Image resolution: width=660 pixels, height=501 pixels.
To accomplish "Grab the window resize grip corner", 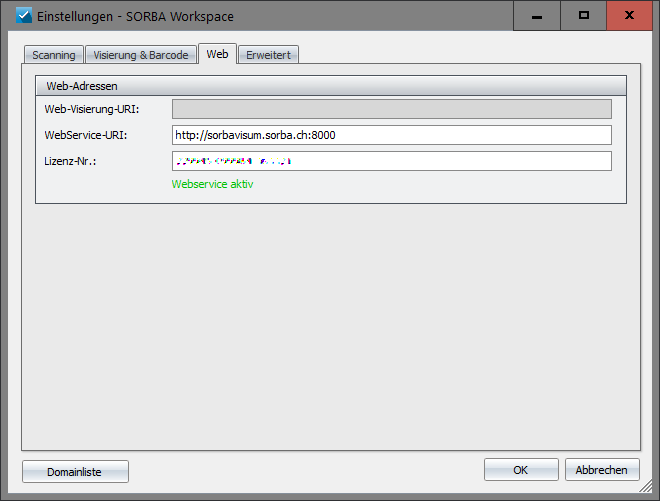I will pos(646,487).
